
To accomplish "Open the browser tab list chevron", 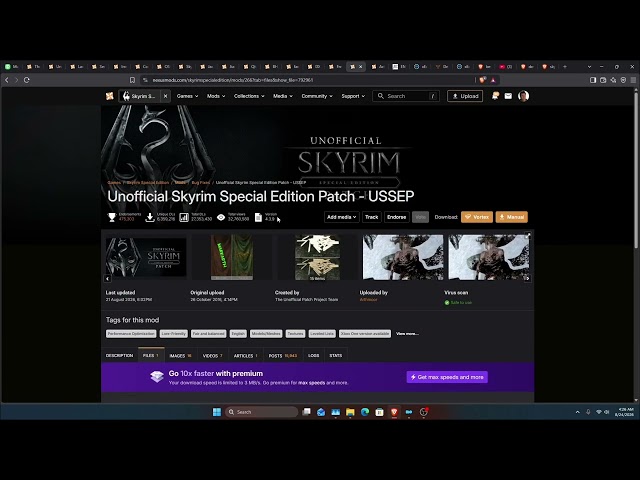I will pyautogui.click(x=589, y=67).
